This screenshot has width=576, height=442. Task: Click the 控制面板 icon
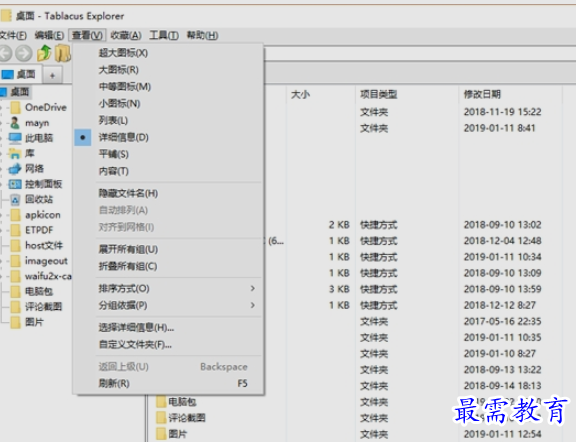pos(15,184)
